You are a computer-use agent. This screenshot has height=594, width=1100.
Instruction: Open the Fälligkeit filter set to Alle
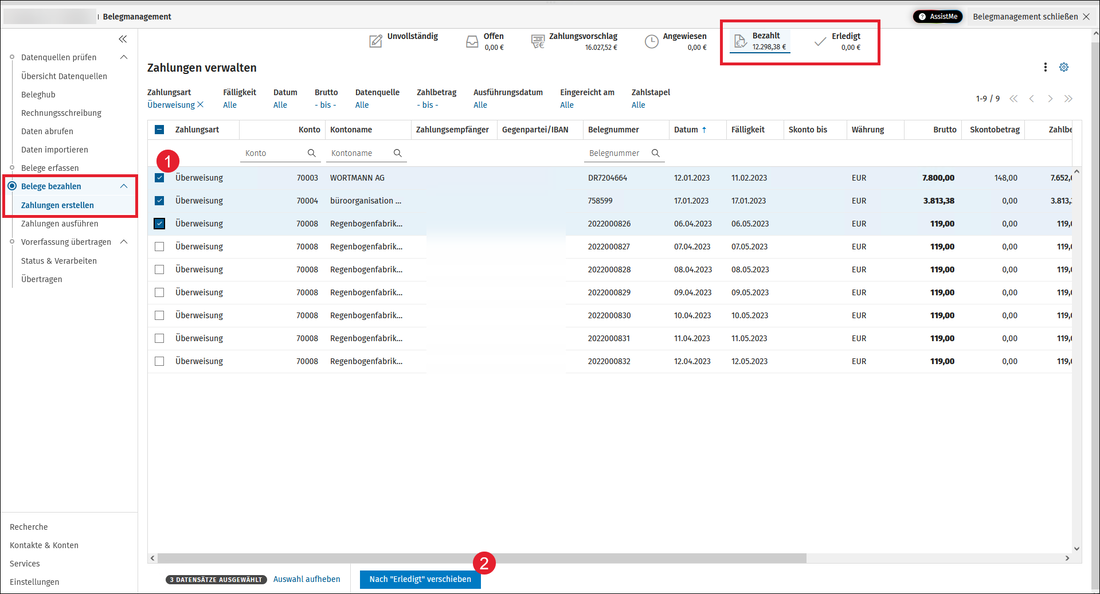229,105
